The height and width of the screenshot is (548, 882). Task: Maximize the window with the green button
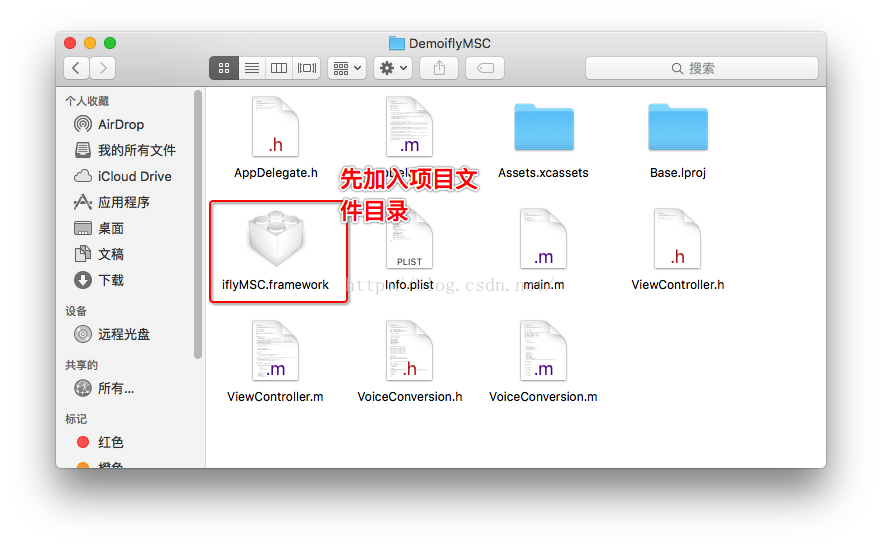click(x=110, y=43)
